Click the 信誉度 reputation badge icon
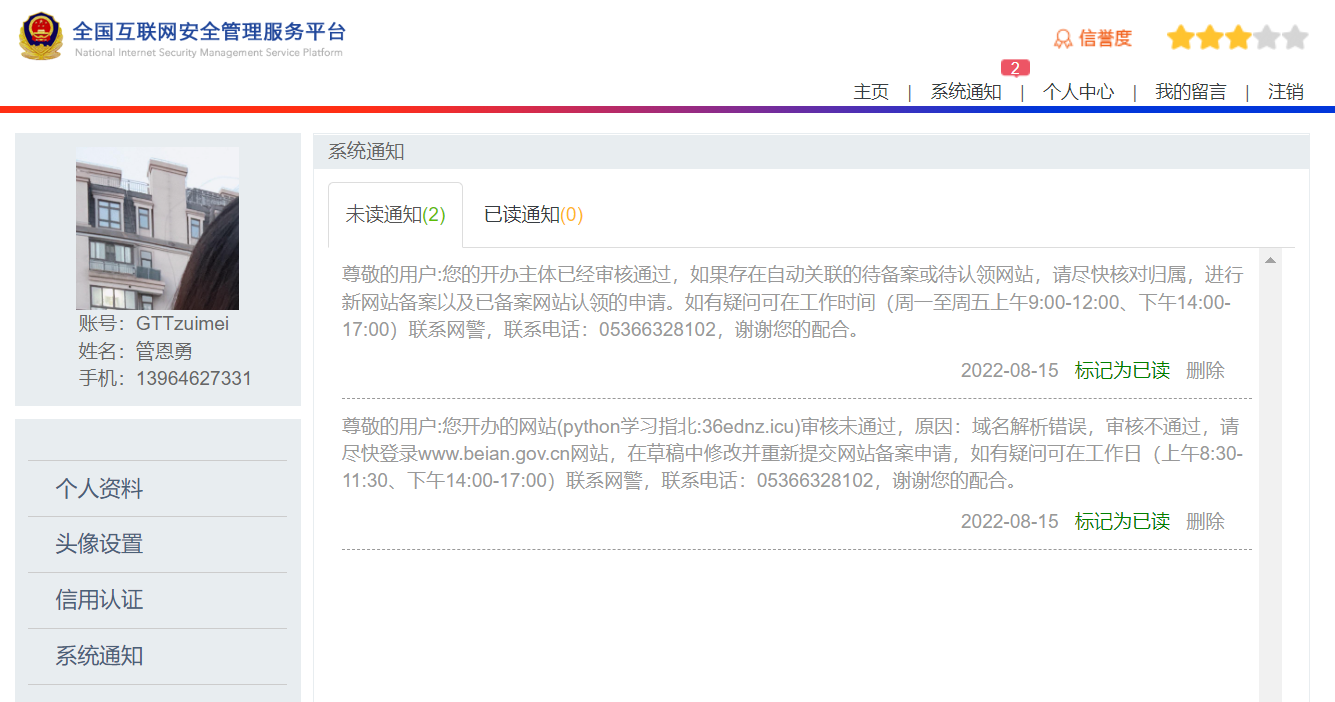The width and height of the screenshot is (1335, 702). point(1062,39)
